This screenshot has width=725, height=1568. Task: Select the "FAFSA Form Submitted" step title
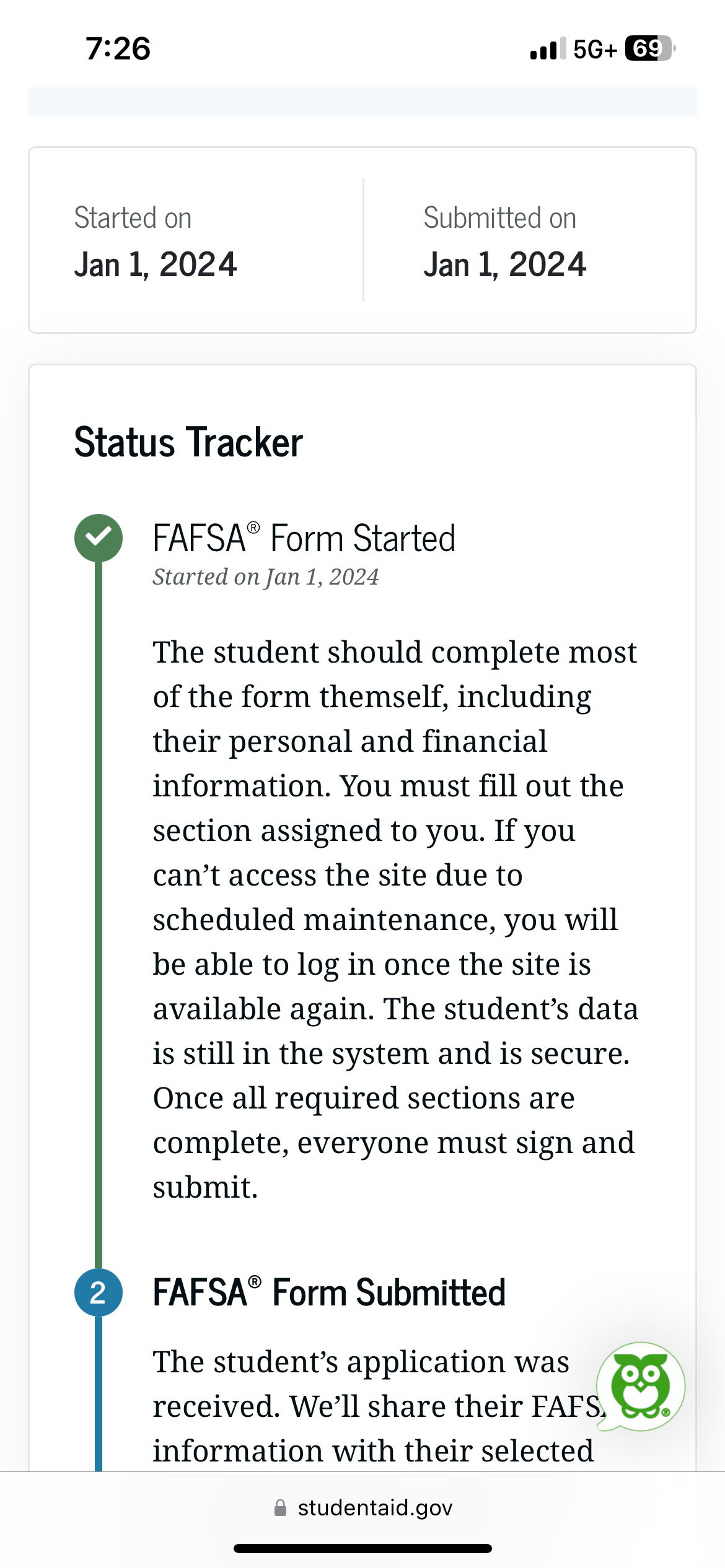coord(329,1293)
